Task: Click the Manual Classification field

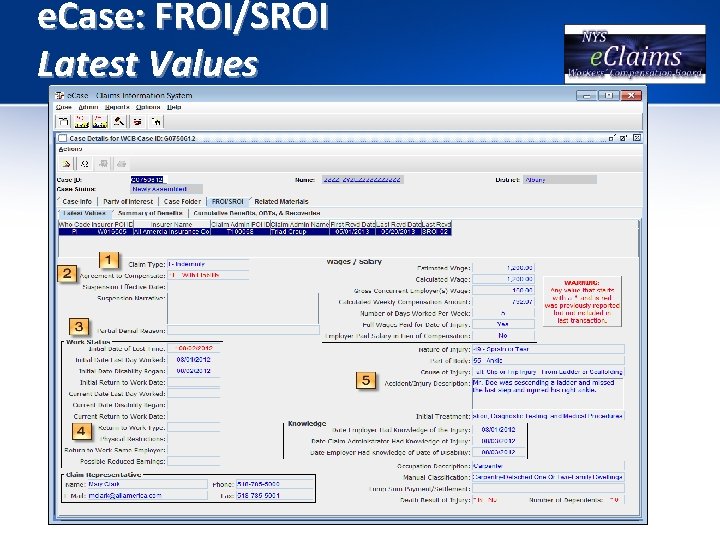Action: click(x=548, y=478)
